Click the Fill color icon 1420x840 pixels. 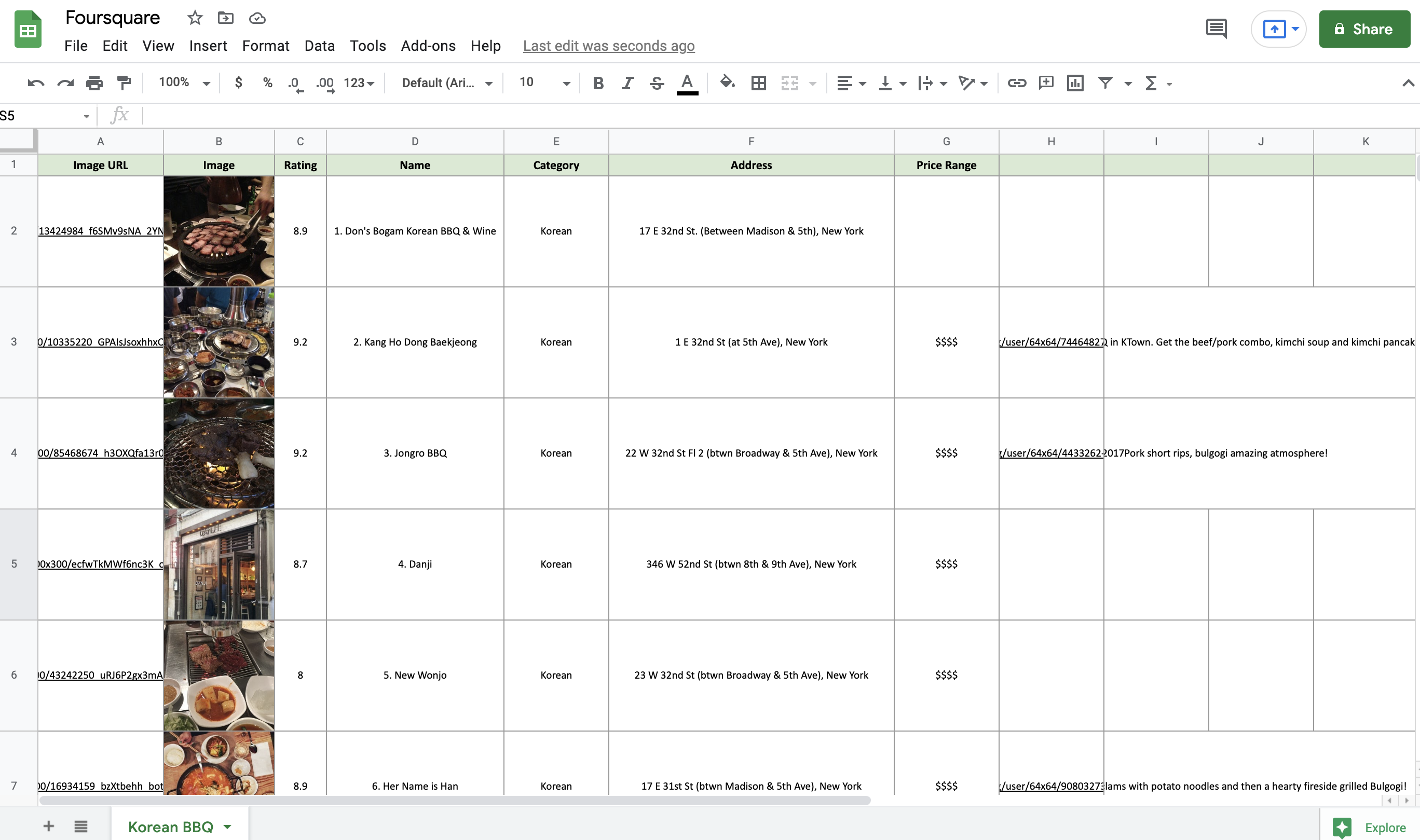point(728,82)
